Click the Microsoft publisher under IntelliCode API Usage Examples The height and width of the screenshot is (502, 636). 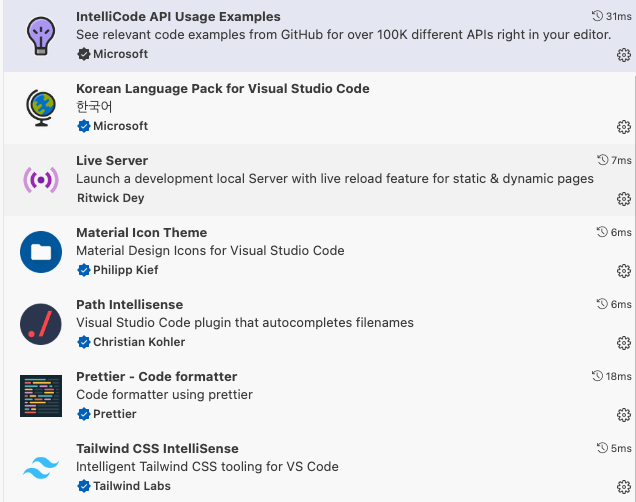[x=120, y=54]
